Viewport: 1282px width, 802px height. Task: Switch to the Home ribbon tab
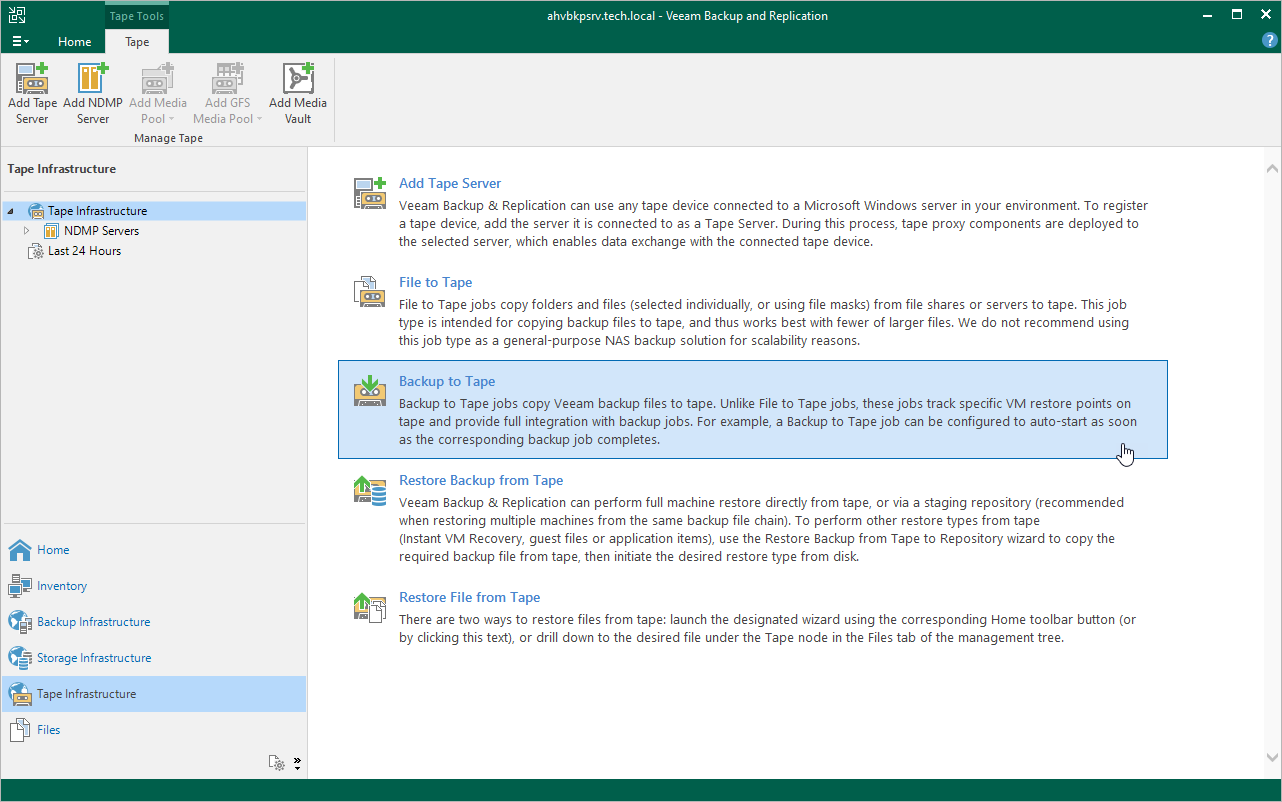tap(75, 42)
